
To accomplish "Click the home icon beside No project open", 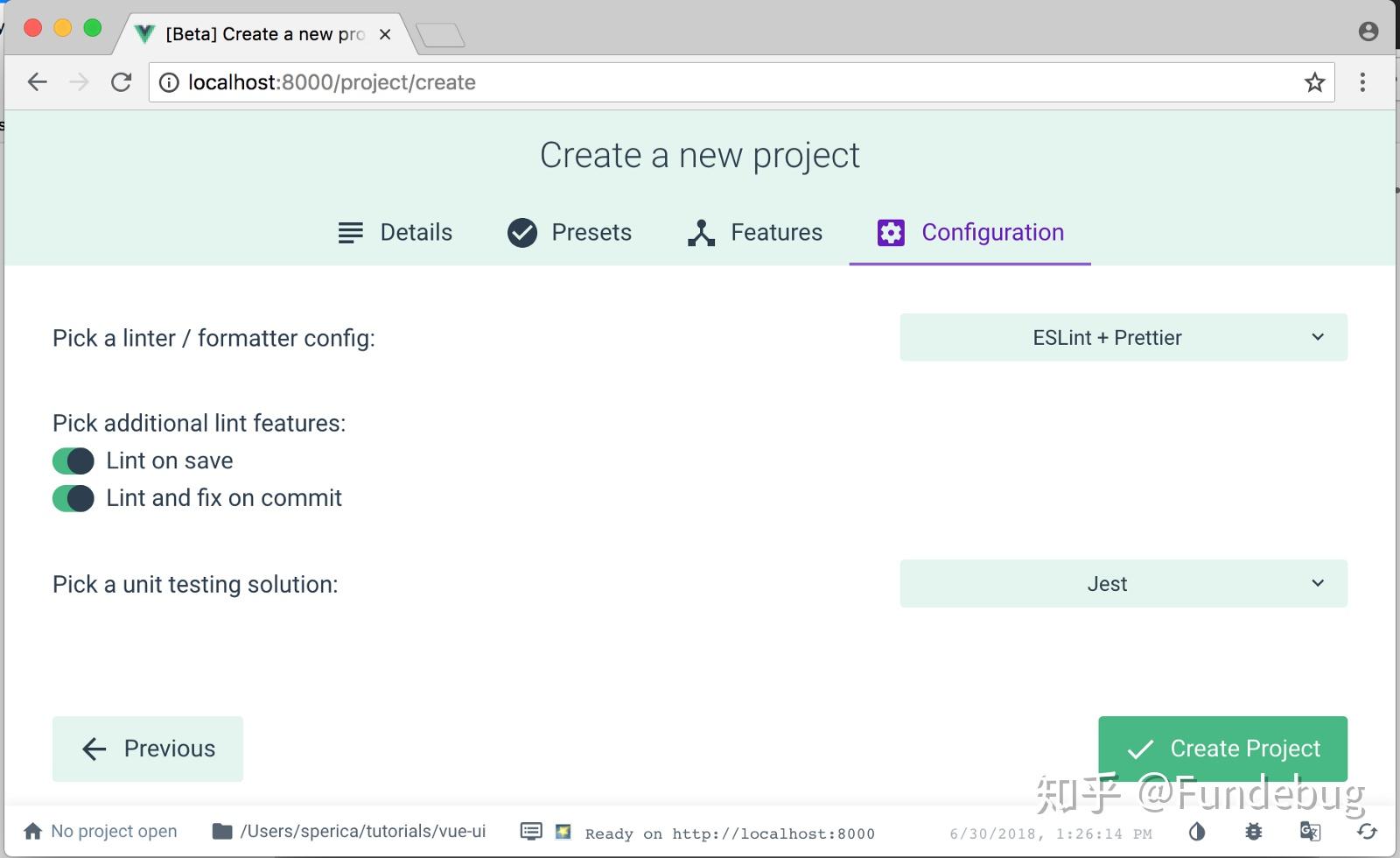I will (32, 830).
